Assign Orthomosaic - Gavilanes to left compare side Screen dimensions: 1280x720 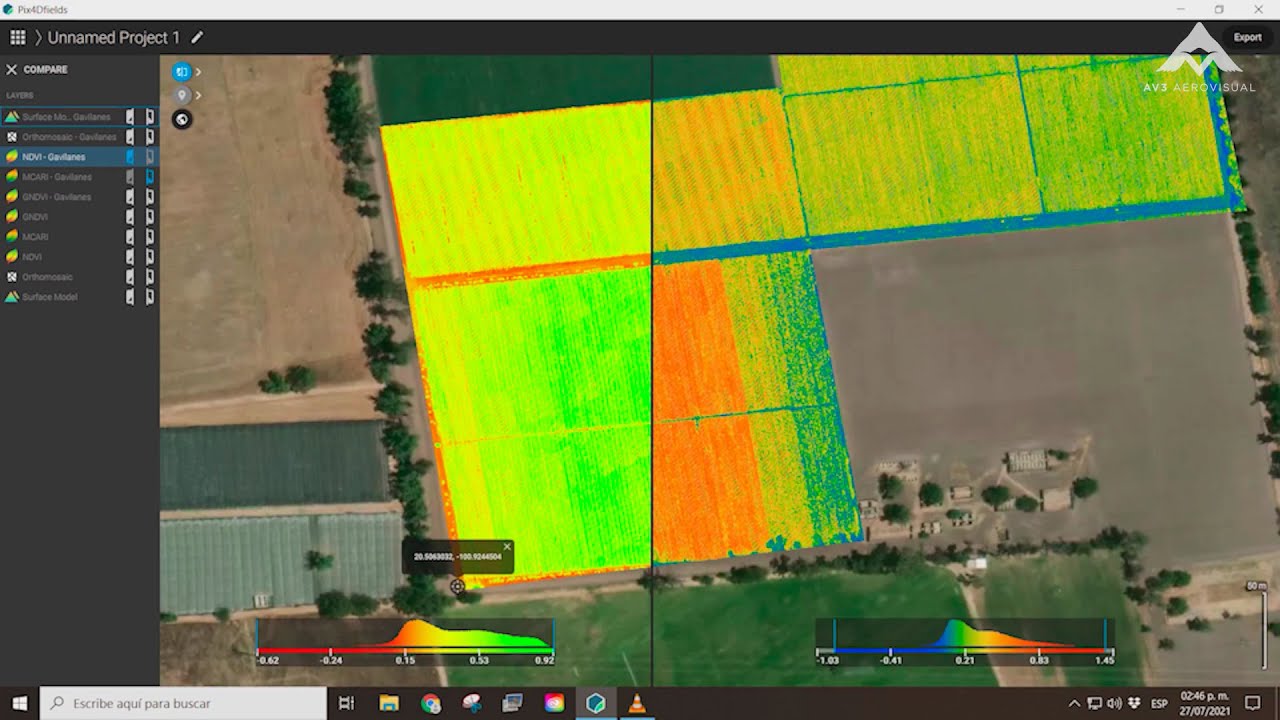(x=130, y=137)
